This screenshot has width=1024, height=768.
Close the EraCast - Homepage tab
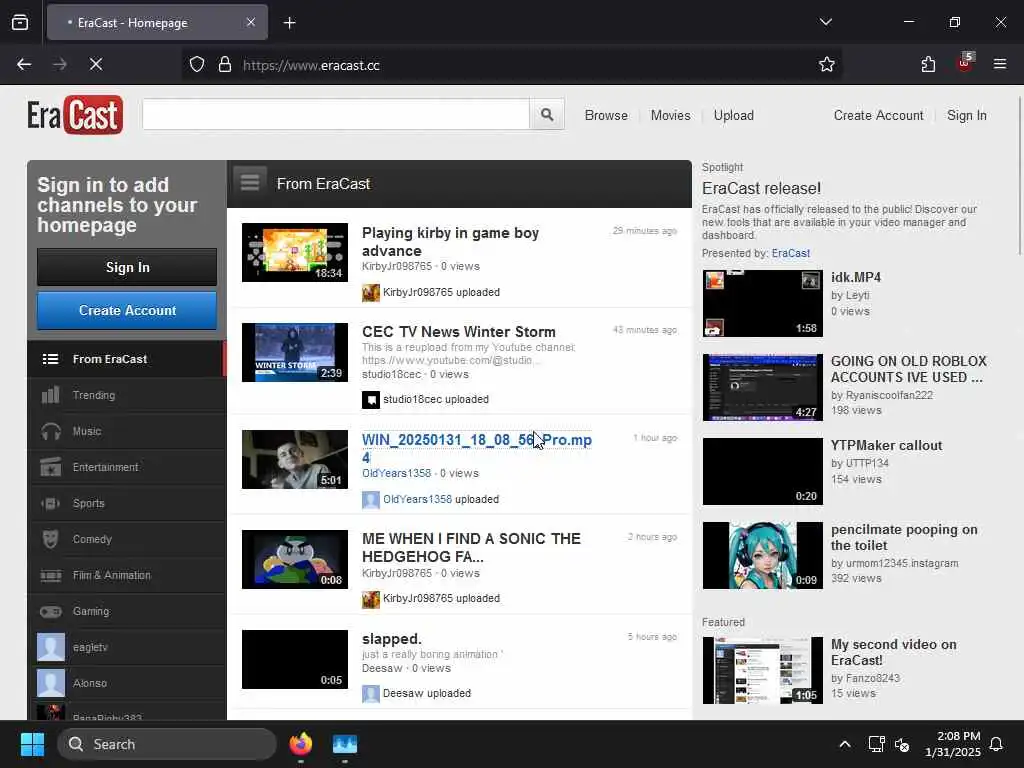click(x=251, y=23)
